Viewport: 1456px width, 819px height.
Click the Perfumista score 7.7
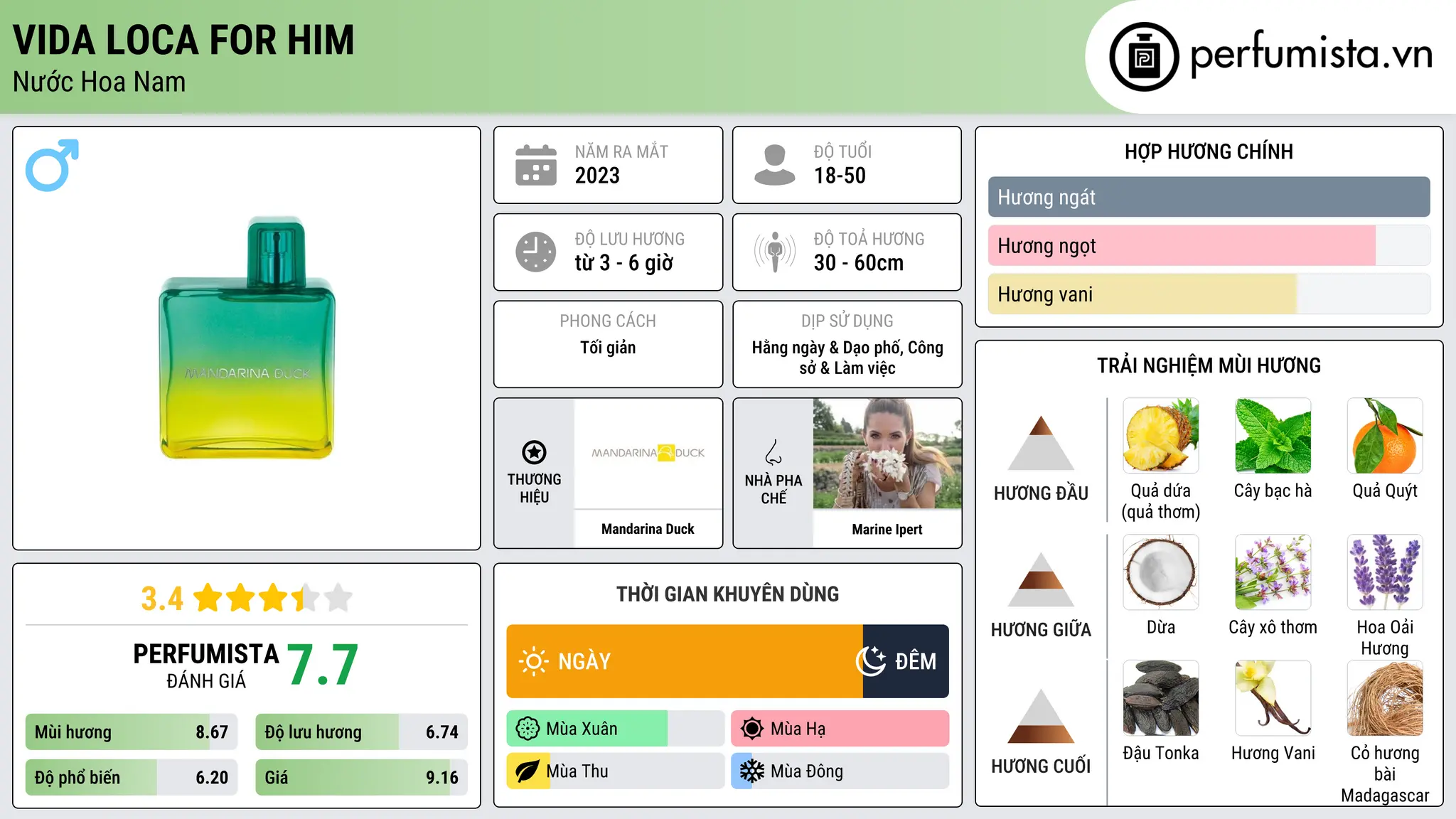(323, 665)
